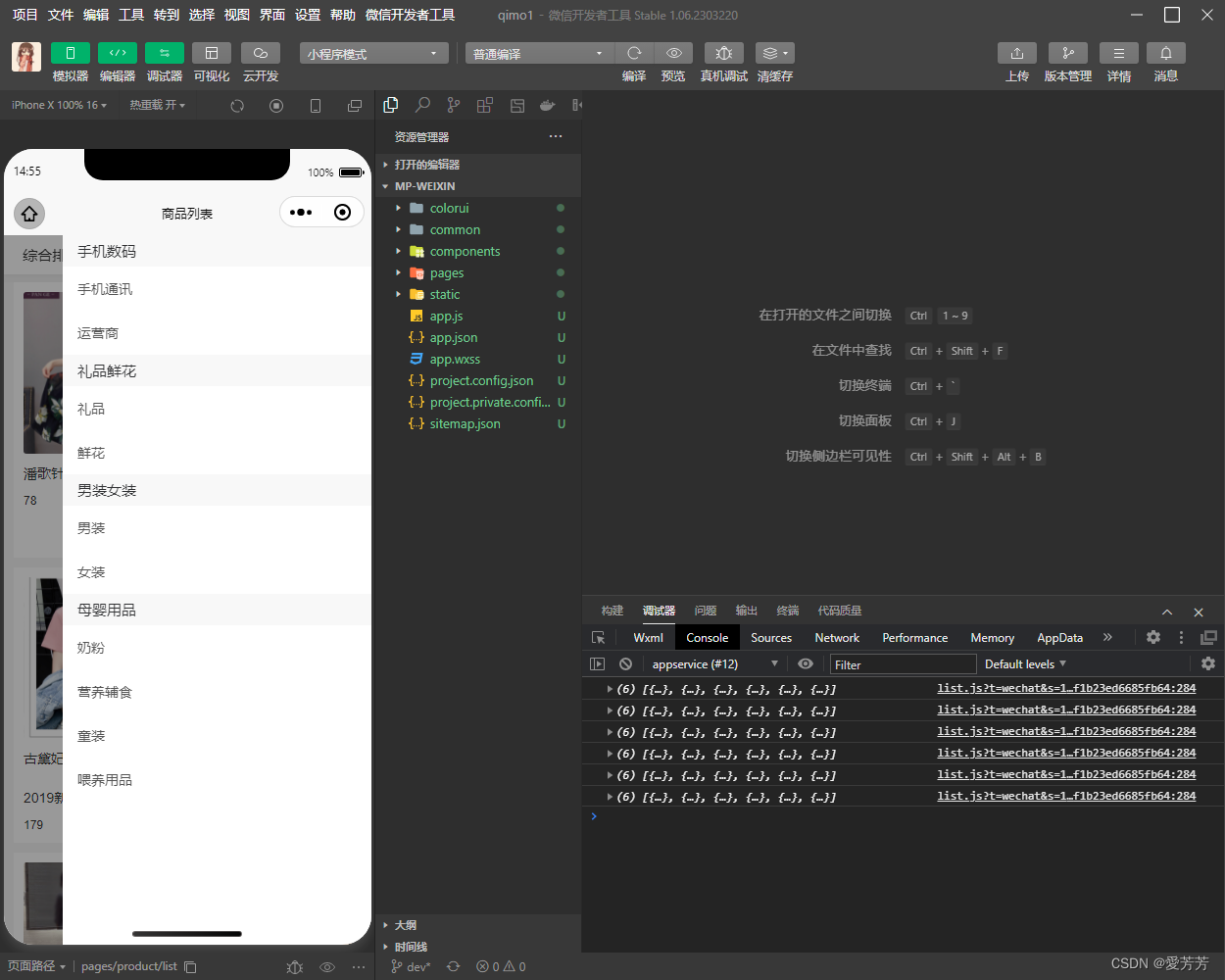Toggle the console sidebar icon

[x=597, y=664]
